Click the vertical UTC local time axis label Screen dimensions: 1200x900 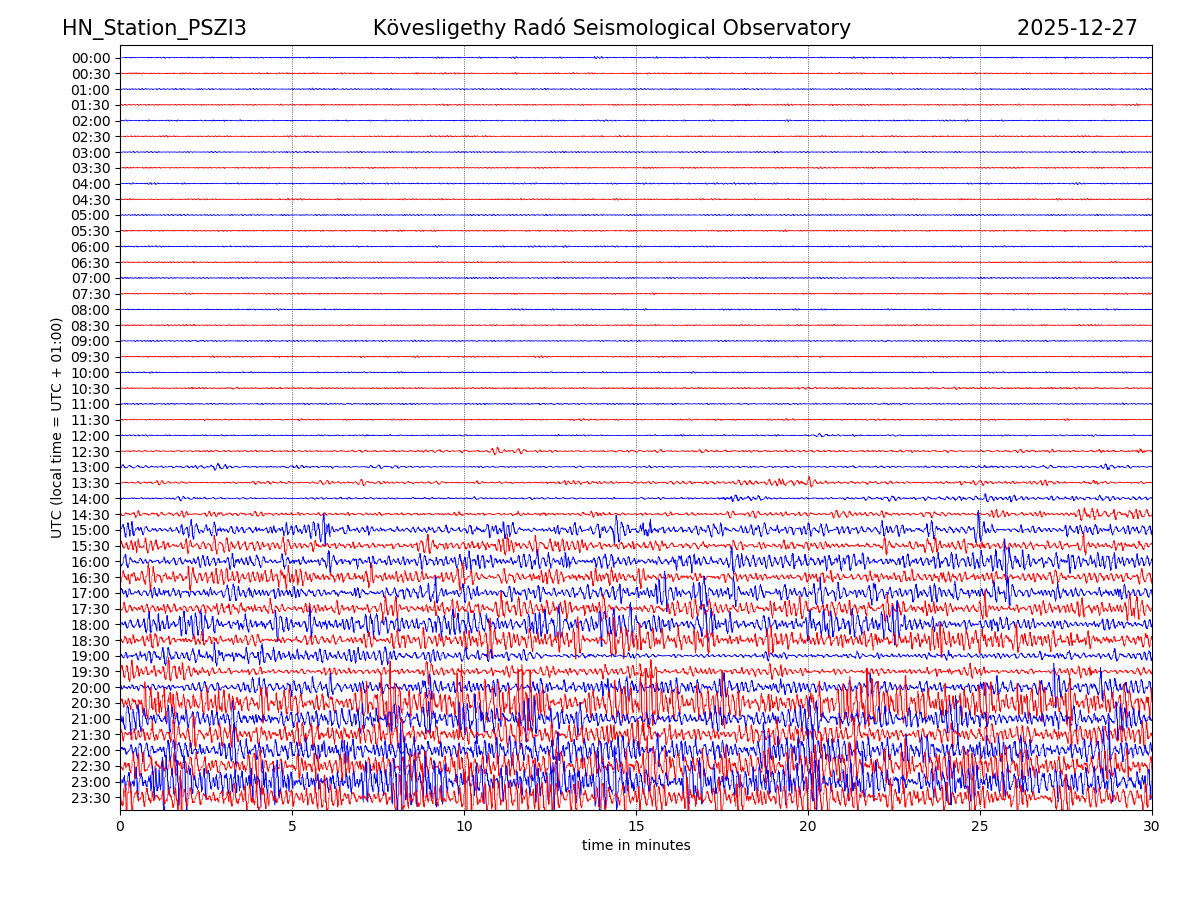click(x=57, y=427)
